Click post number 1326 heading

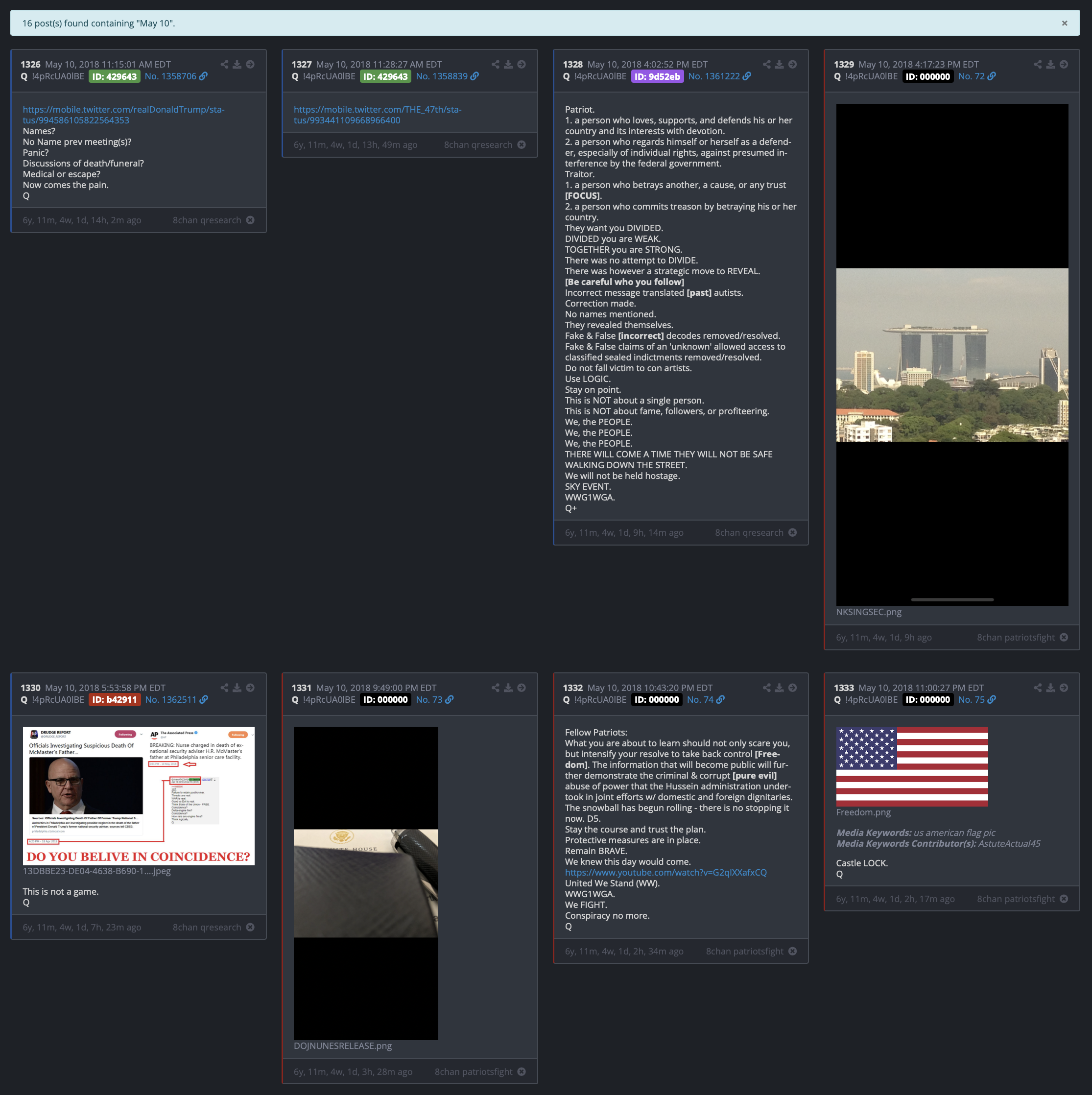pyautogui.click(x=30, y=65)
